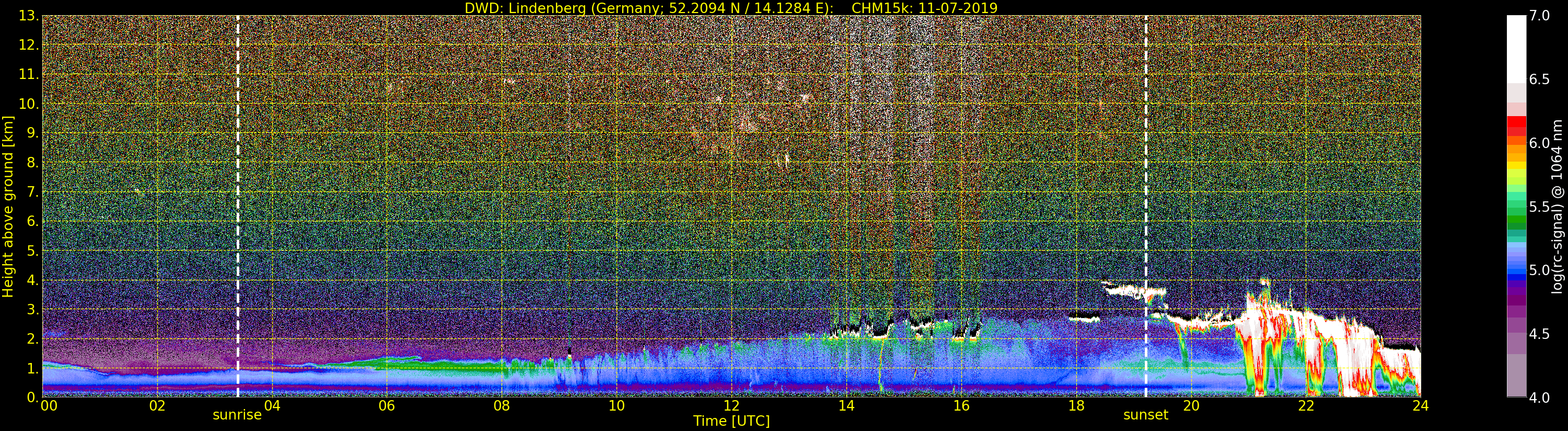Click the time tick label '12'
This screenshot has height=431, width=1568.
tap(731, 406)
